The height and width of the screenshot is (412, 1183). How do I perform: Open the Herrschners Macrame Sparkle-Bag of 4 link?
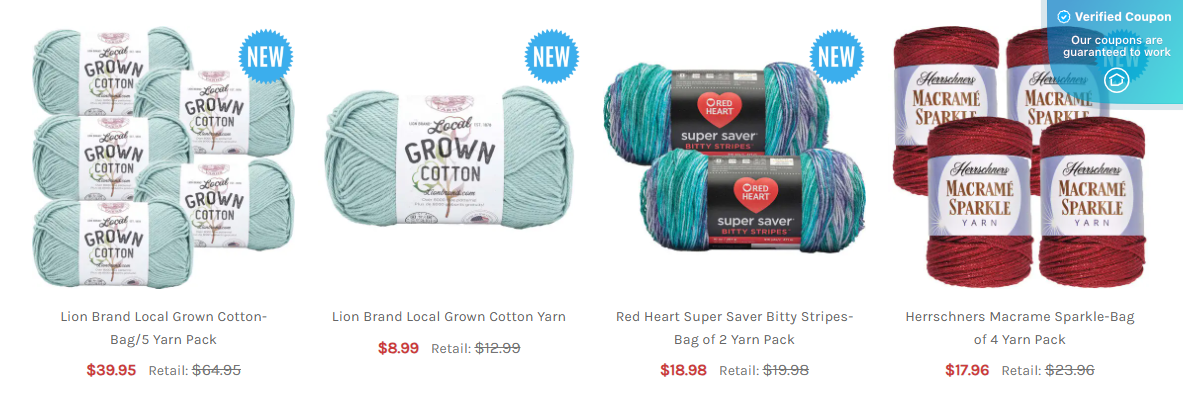pos(1019,328)
